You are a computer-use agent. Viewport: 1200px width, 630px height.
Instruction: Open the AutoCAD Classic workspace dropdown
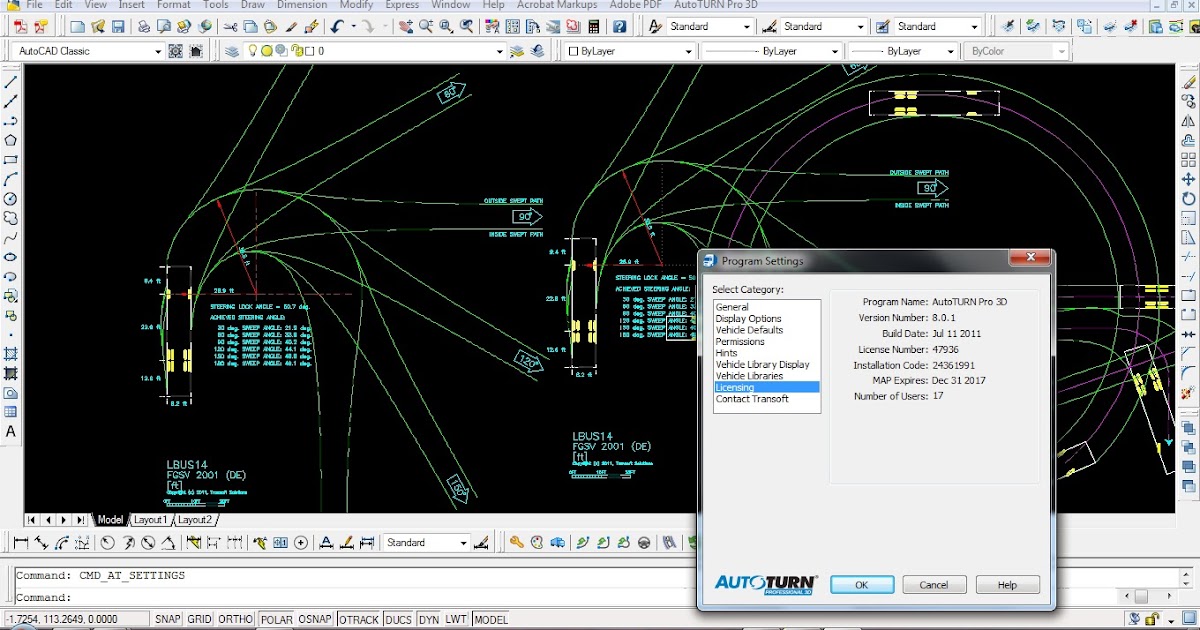pos(157,51)
